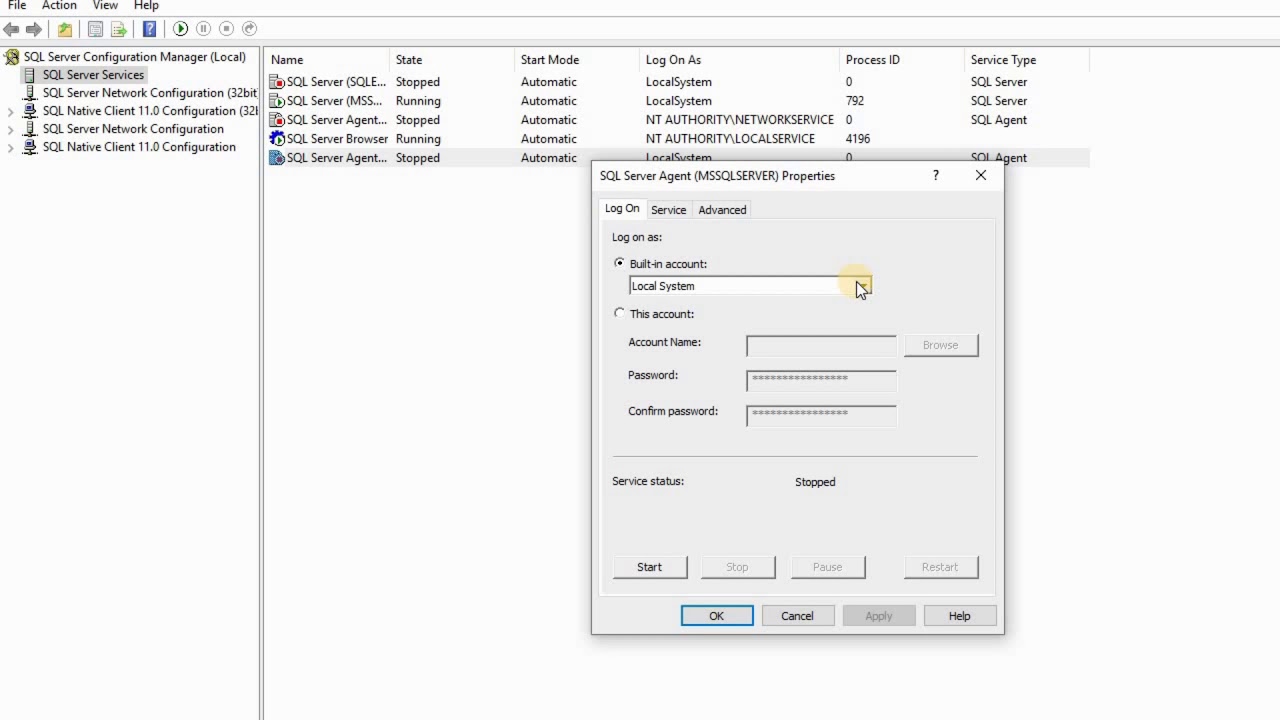Click OK to confirm properties
The height and width of the screenshot is (720, 1280).
(717, 616)
